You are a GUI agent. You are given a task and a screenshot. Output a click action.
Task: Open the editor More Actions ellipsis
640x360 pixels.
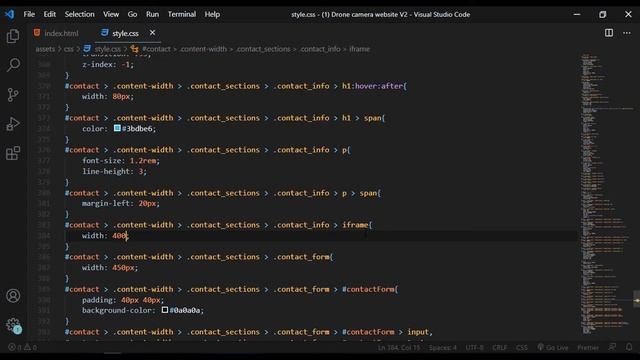pyautogui.click(x=627, y=33)
